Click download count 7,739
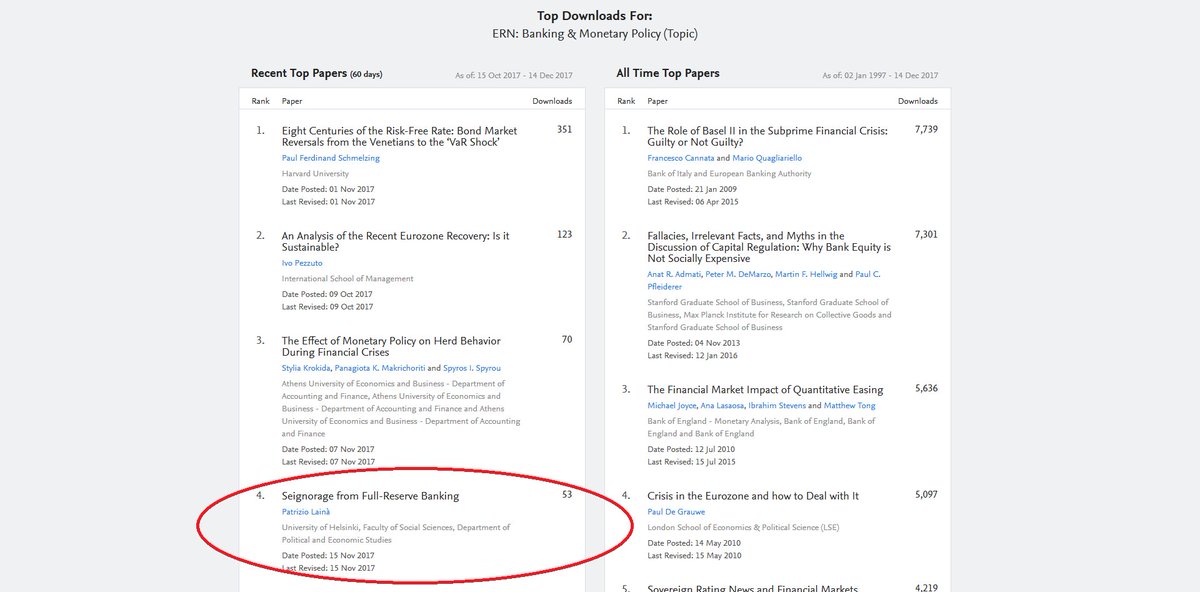The height and width of the screenshot is (592, 1200). point(926,130)
